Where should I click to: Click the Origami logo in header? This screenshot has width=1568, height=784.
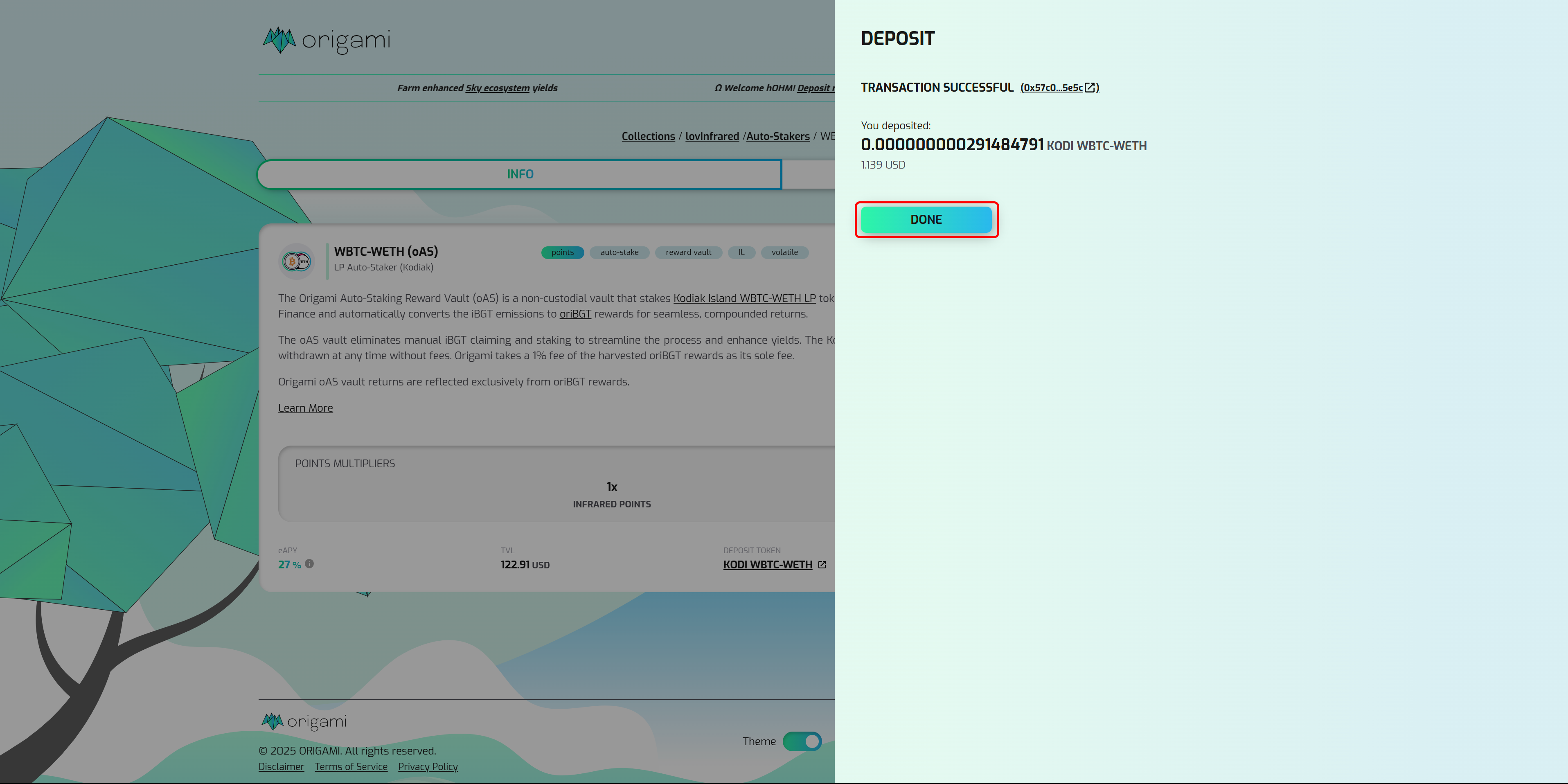point(327,40)
